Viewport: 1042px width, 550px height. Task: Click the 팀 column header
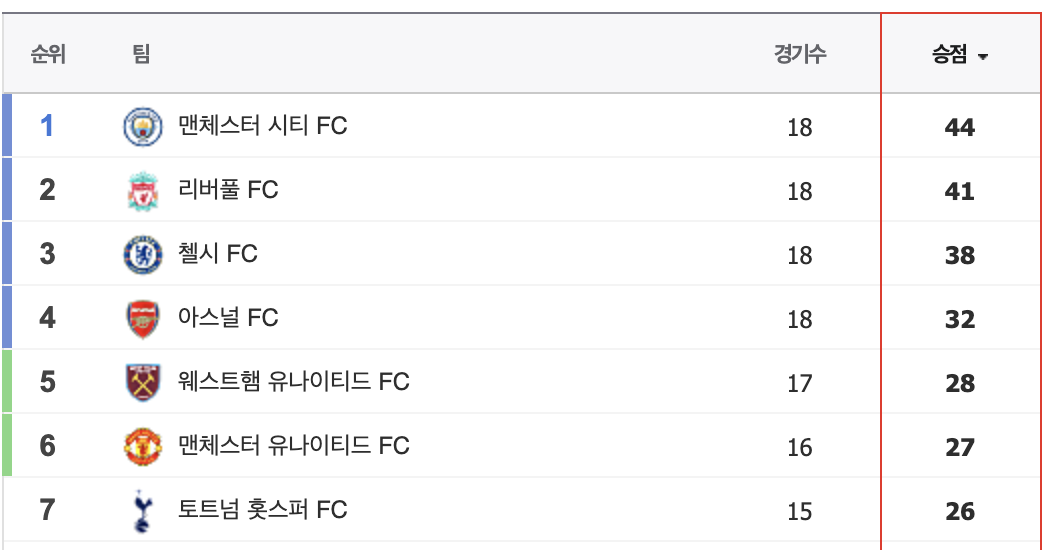[141, 54]
